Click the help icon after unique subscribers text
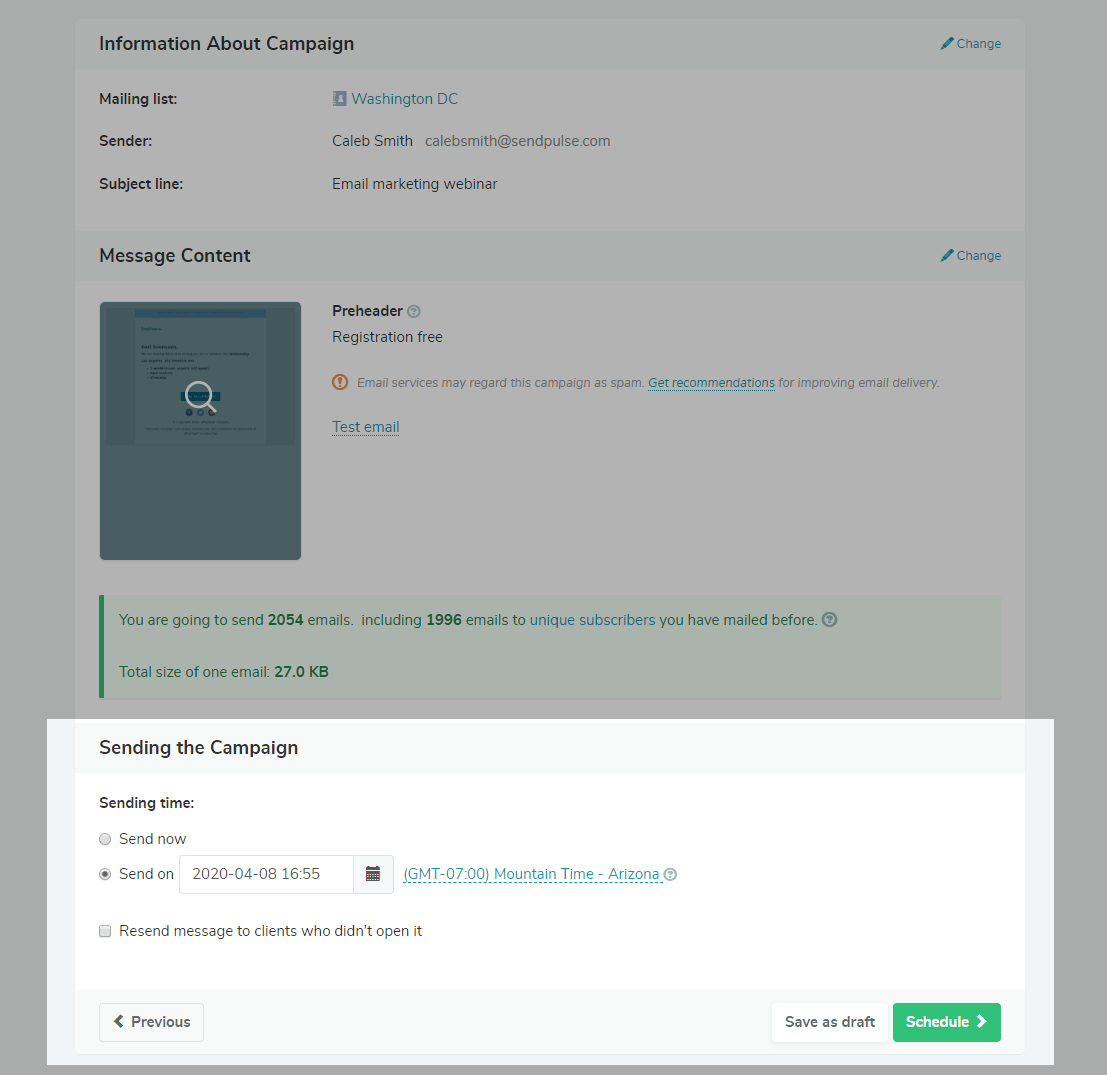1107x1075 pixels. click(829, 619)
